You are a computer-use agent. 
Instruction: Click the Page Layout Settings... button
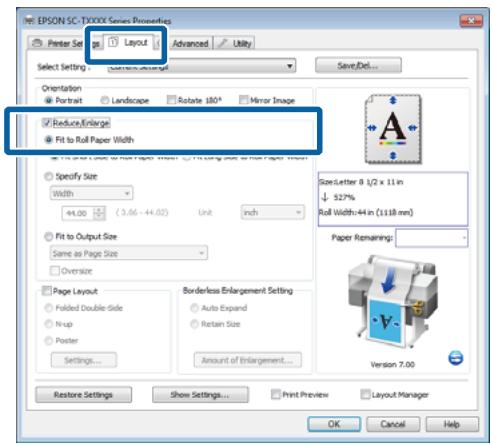(x=84, y=360)
